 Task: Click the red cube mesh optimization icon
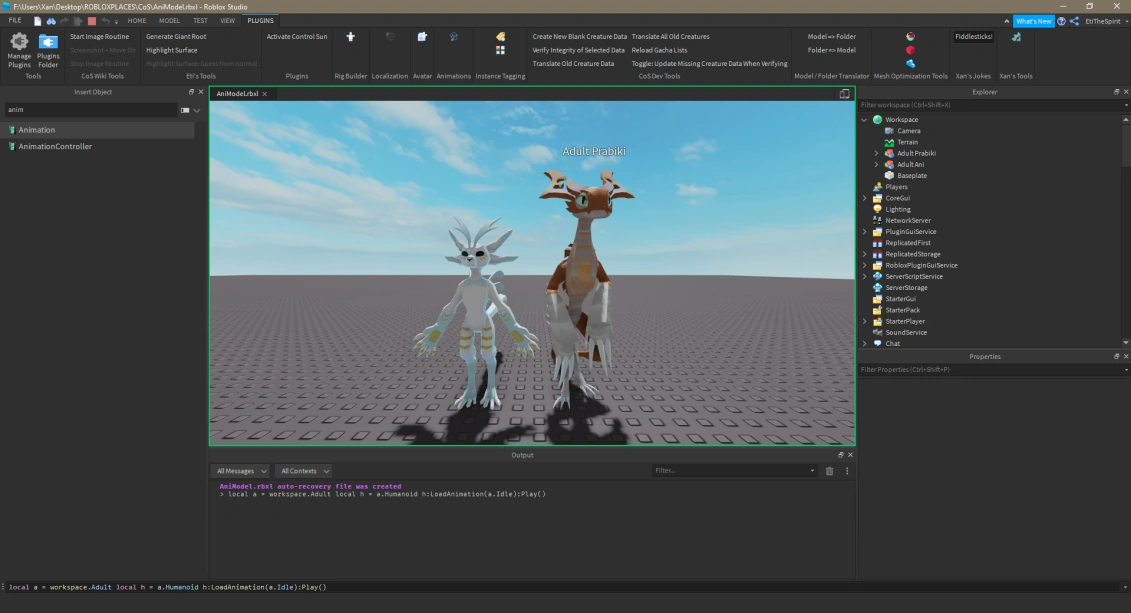910,50
